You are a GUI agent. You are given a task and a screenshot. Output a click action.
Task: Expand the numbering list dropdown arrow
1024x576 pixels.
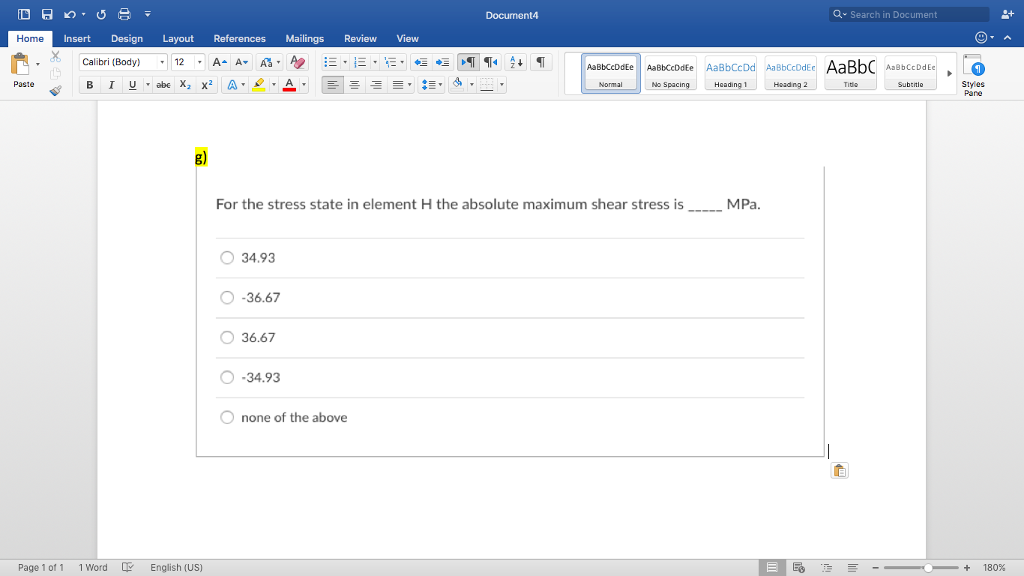pos(375,62)
